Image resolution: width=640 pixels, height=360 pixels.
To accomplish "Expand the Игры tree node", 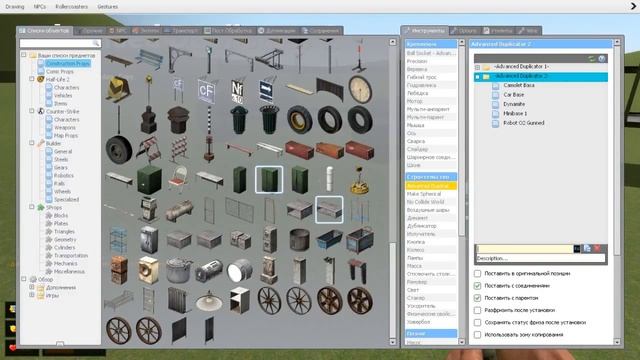I will coord(32,295).
